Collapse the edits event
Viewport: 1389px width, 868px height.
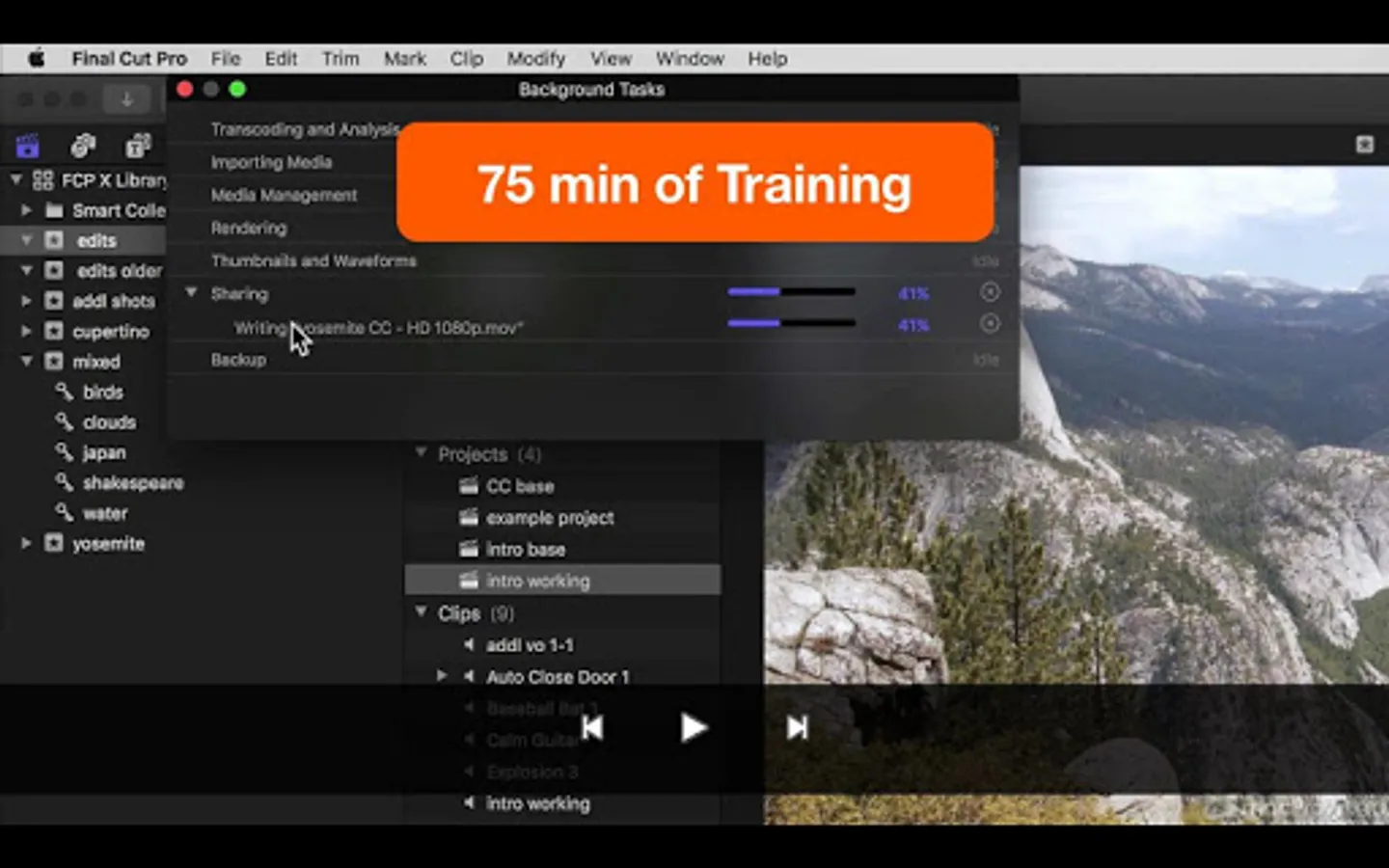pos(26,240)
